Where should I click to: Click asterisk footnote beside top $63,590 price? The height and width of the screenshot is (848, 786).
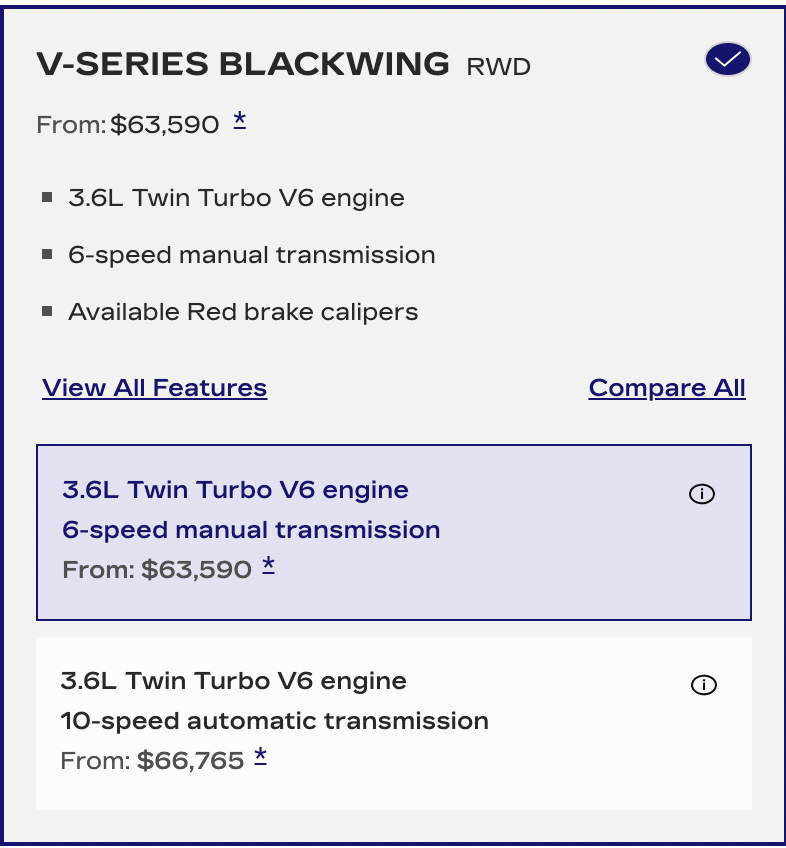(x=240, y=121)
